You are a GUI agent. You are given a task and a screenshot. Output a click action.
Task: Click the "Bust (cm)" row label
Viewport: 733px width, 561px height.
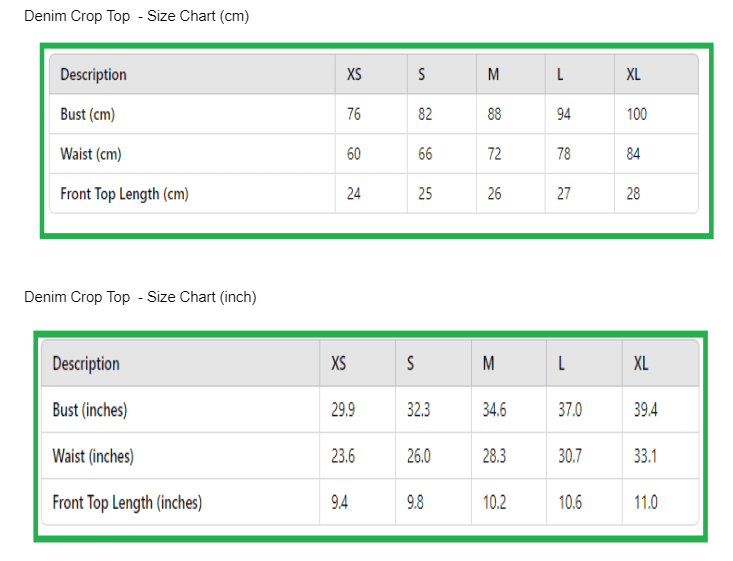pyautogui.click(x=87, y=114)
